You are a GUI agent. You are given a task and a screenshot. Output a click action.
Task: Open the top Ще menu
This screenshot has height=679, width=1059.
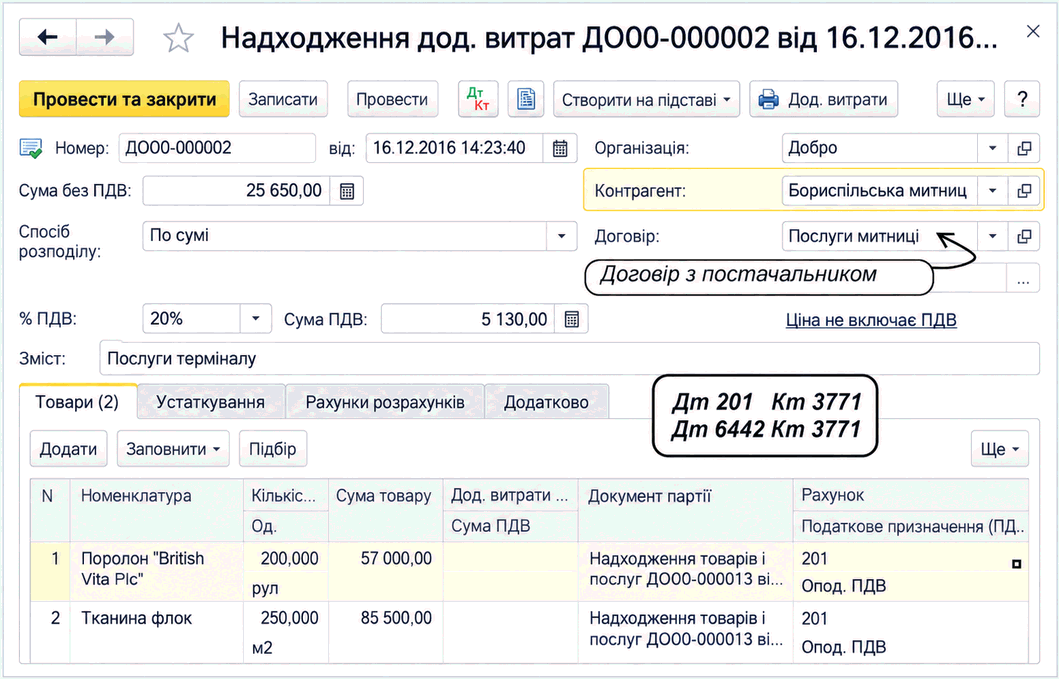coord(966,99)
